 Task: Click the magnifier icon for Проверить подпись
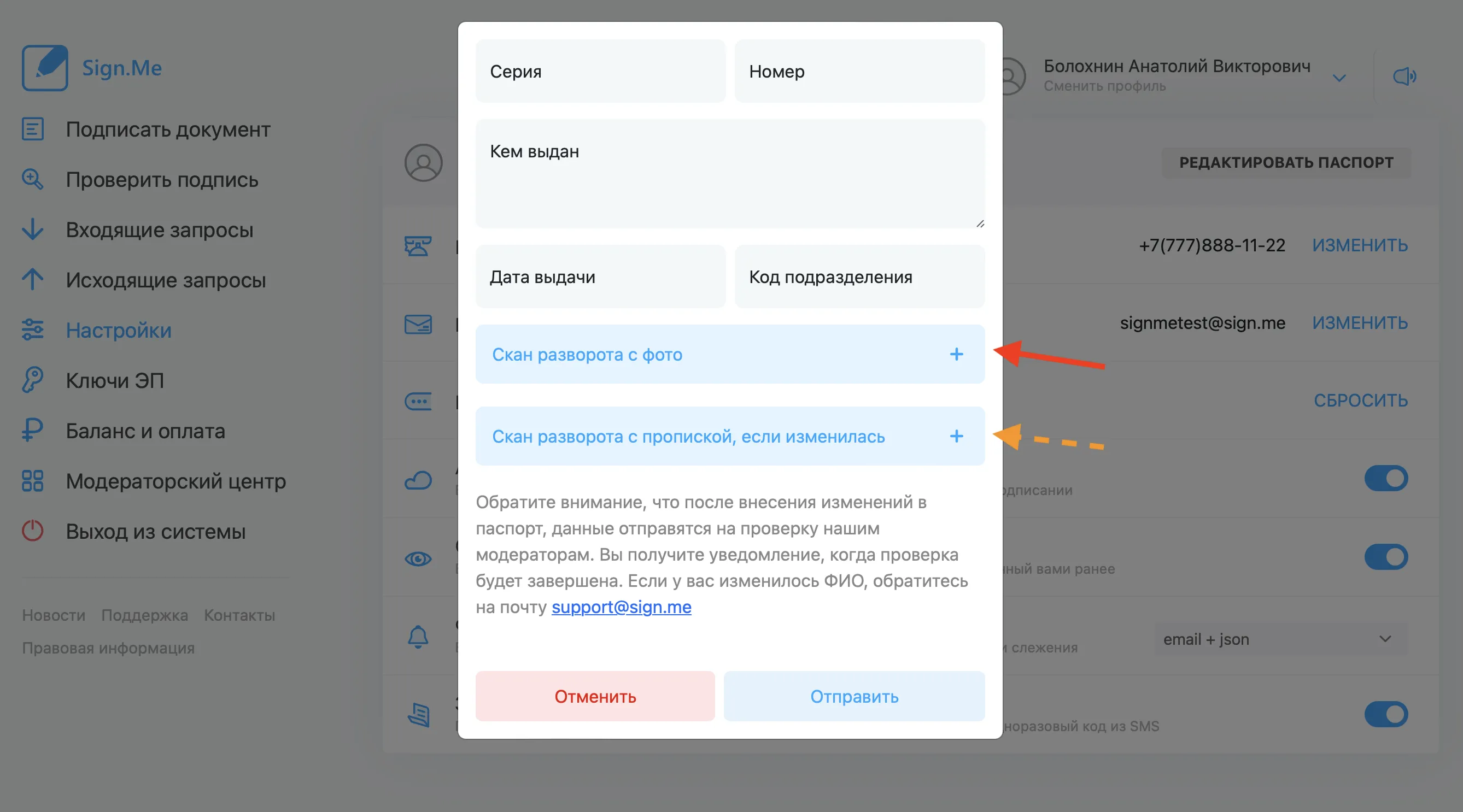point(32,179)
